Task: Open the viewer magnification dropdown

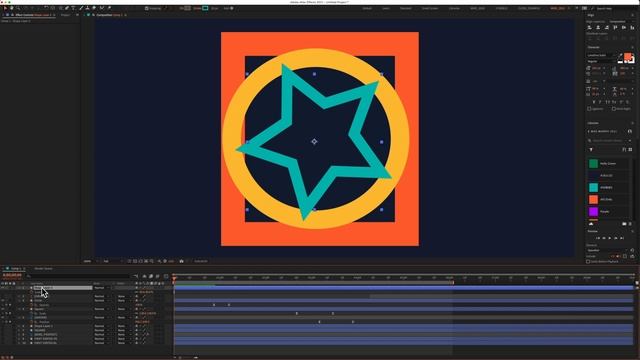Action: [x=91, y=261]
